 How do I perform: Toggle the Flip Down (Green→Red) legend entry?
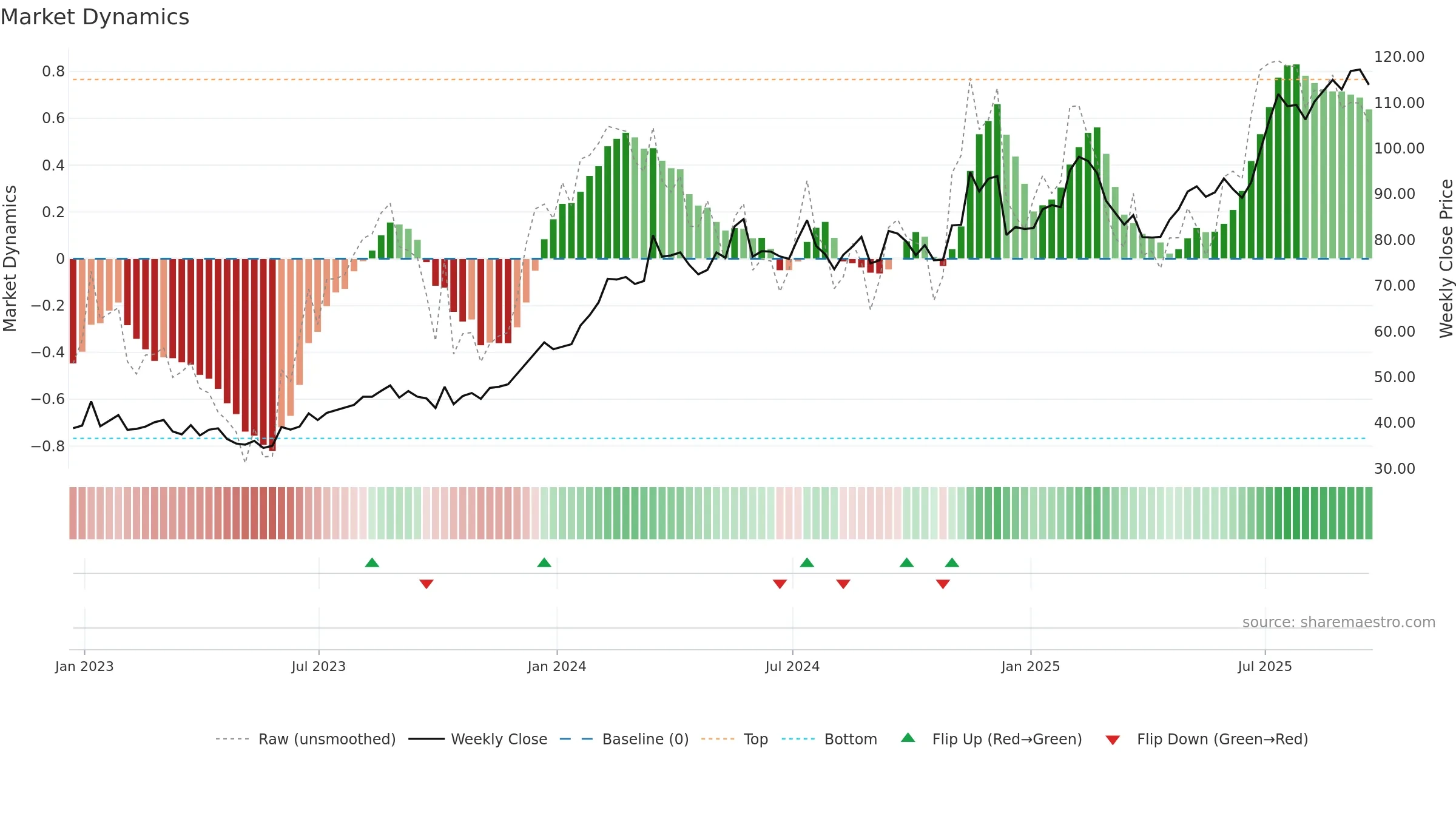click(1207, 739)
